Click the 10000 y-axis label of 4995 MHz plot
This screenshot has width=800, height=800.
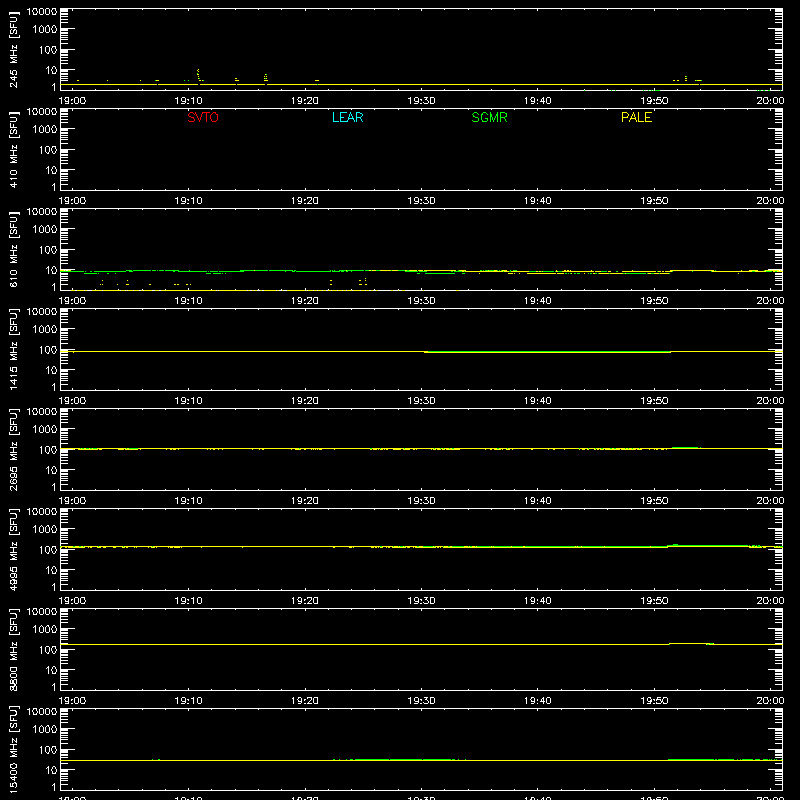point(42,512)
